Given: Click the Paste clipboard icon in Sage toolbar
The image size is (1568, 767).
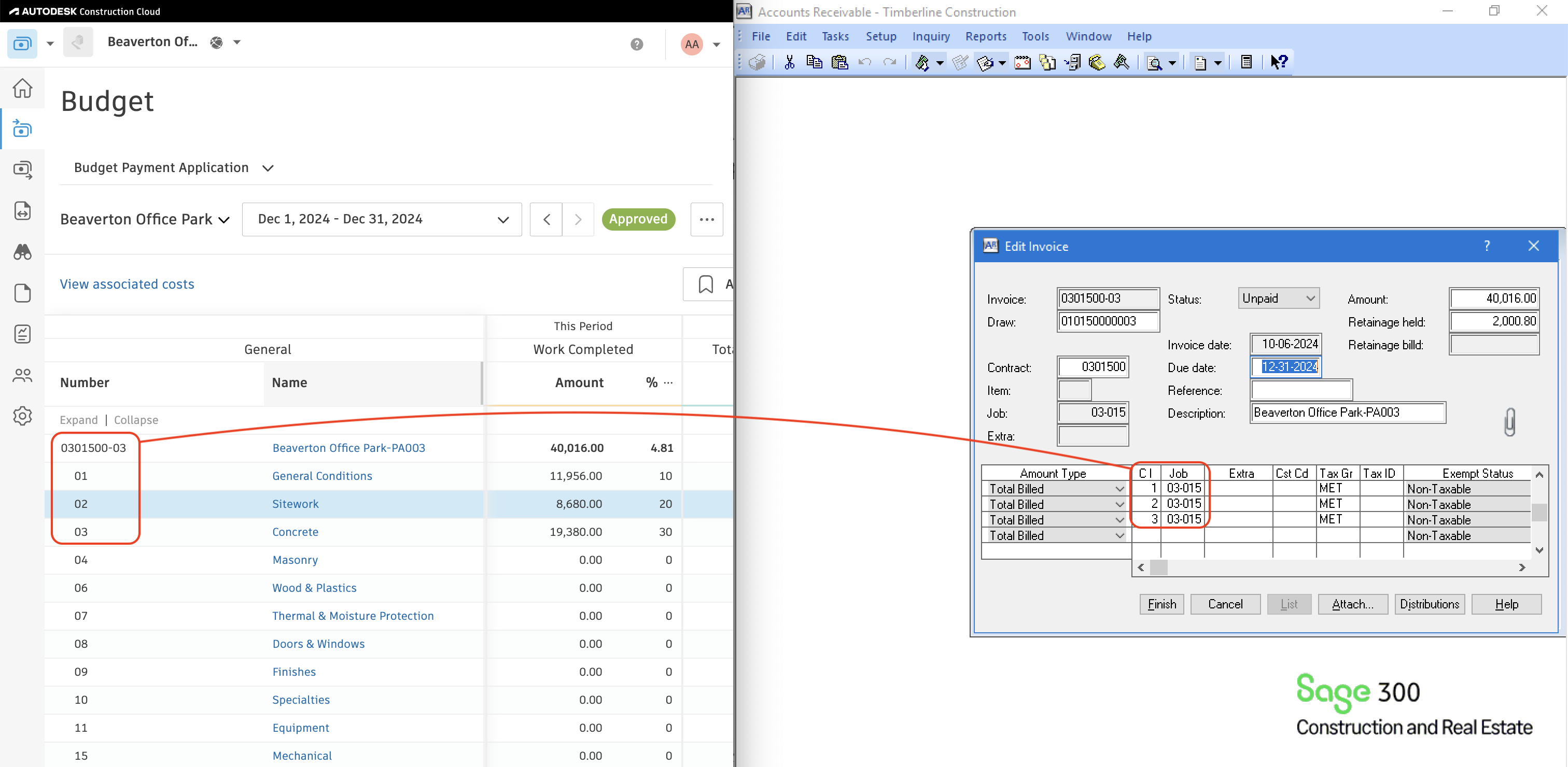Looking at the screenshot, I should (x=839, y=62).
